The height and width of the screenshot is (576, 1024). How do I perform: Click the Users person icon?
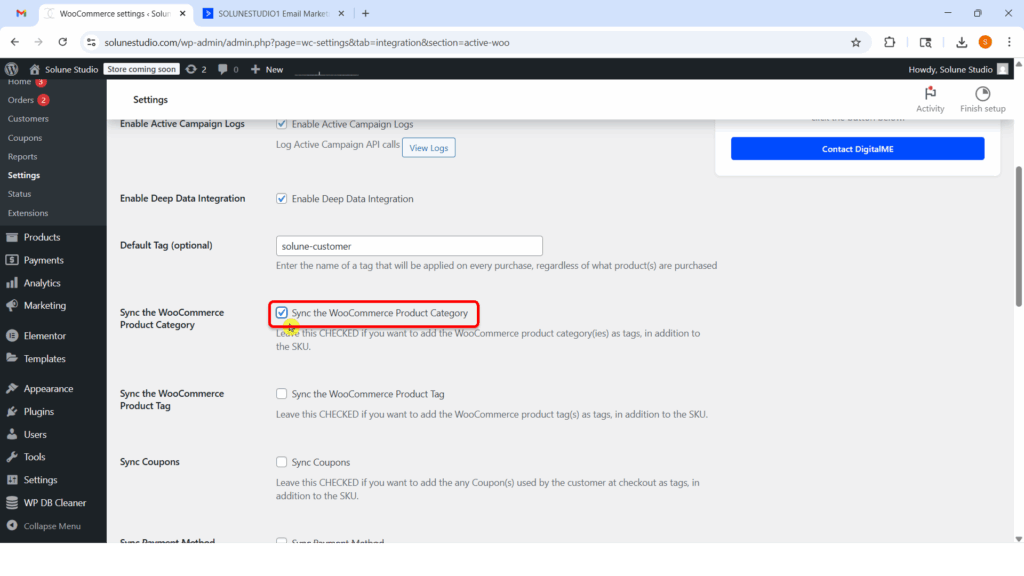coord(12,434)
